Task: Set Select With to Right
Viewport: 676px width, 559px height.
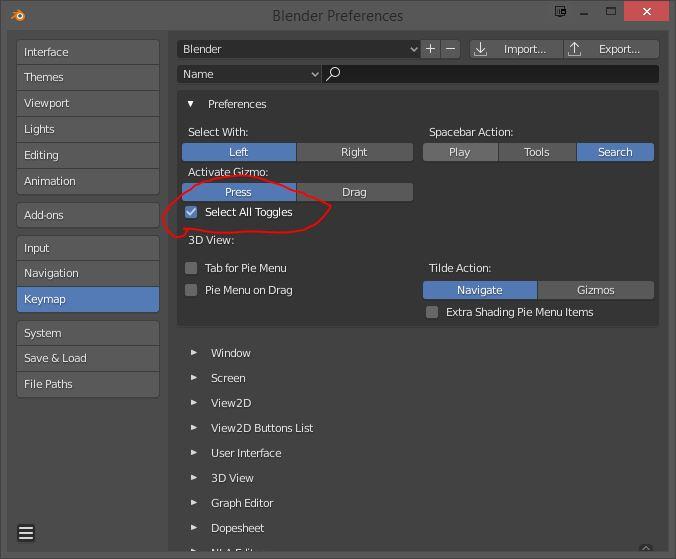Action: coord(354,152)
